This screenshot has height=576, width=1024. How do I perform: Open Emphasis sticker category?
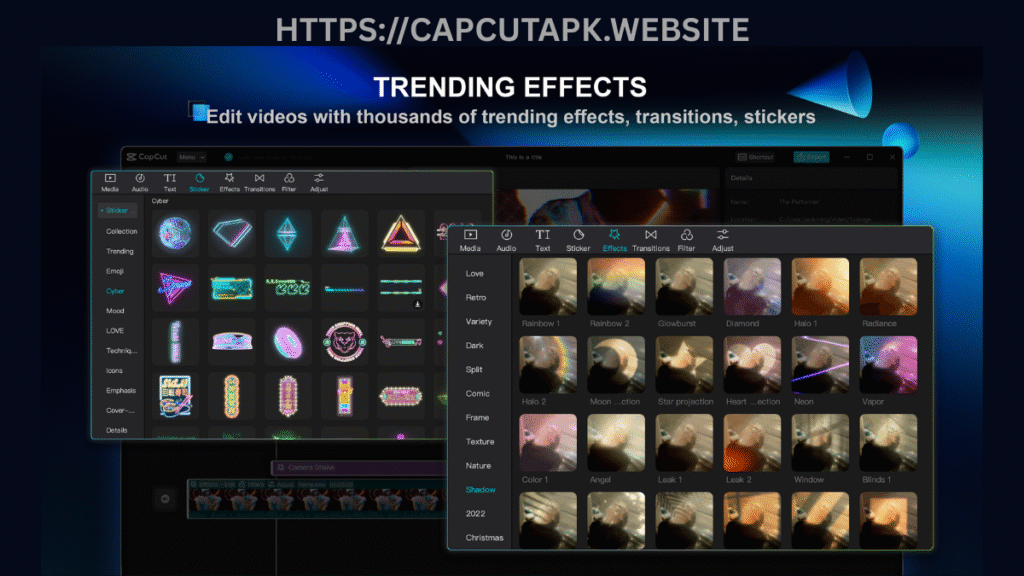pyautogui.click(x=121, y=391)
